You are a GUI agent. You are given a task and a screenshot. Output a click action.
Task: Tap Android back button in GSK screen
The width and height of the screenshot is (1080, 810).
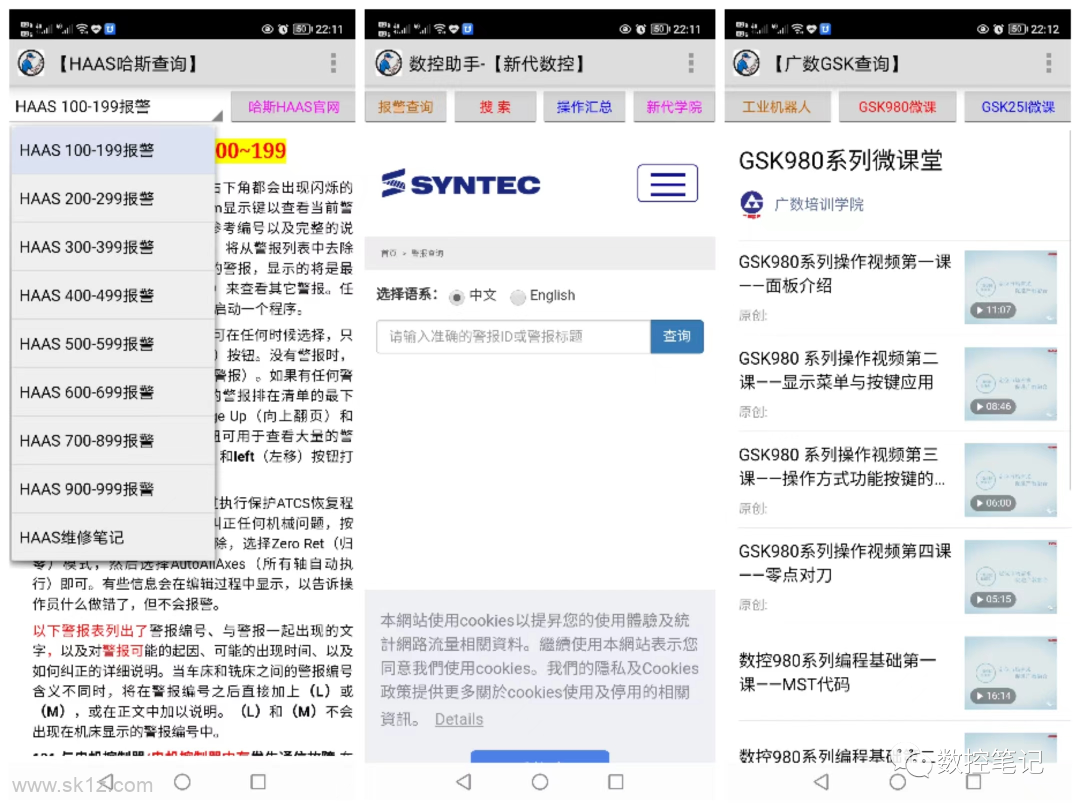pyautogui.click(x=821, y=782)
